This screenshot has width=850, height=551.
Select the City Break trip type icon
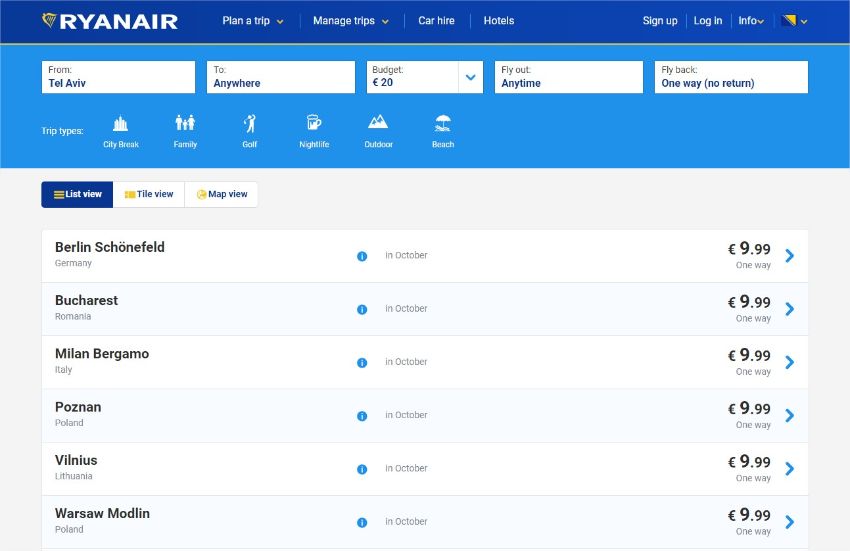(x=120, y=124)
